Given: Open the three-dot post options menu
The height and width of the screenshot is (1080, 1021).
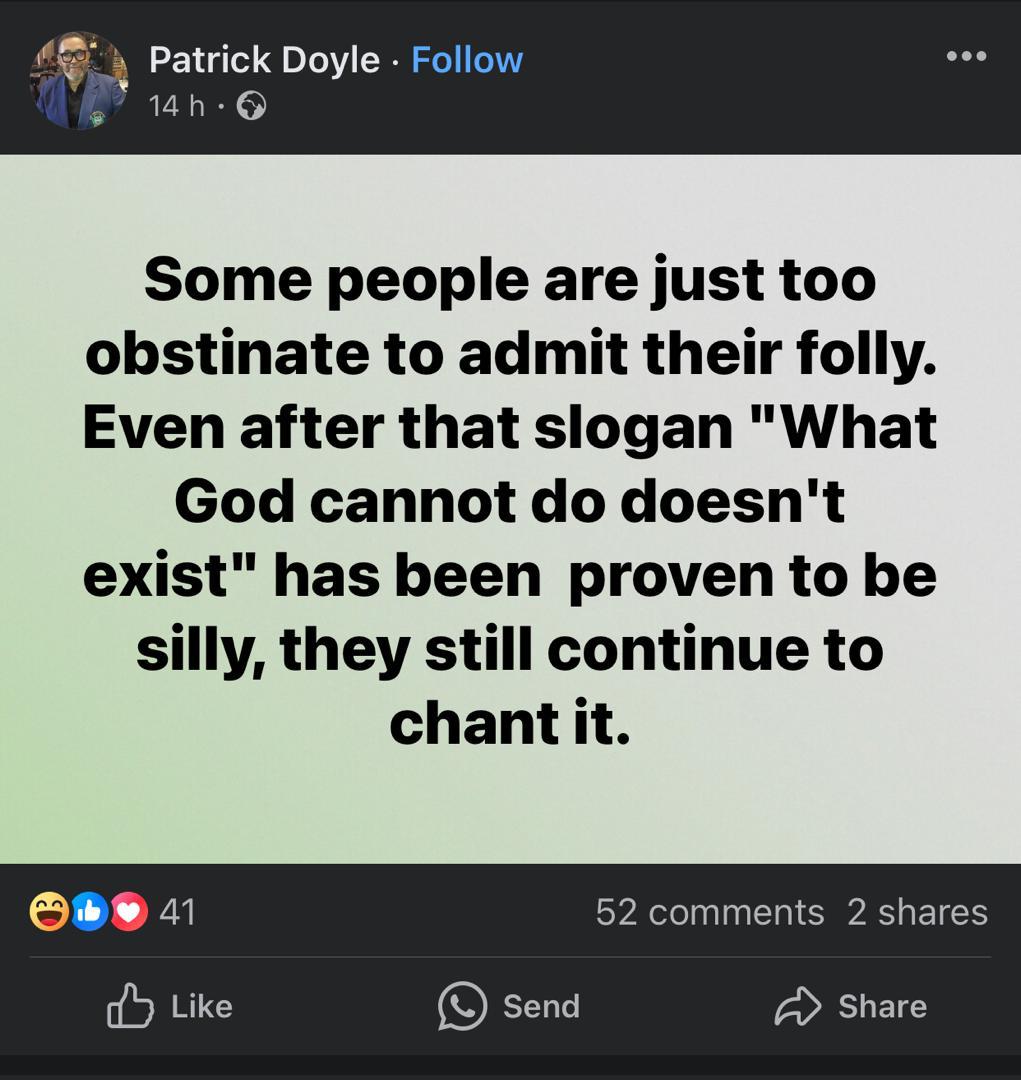Looking at the screenshot, I should point(966,56).
